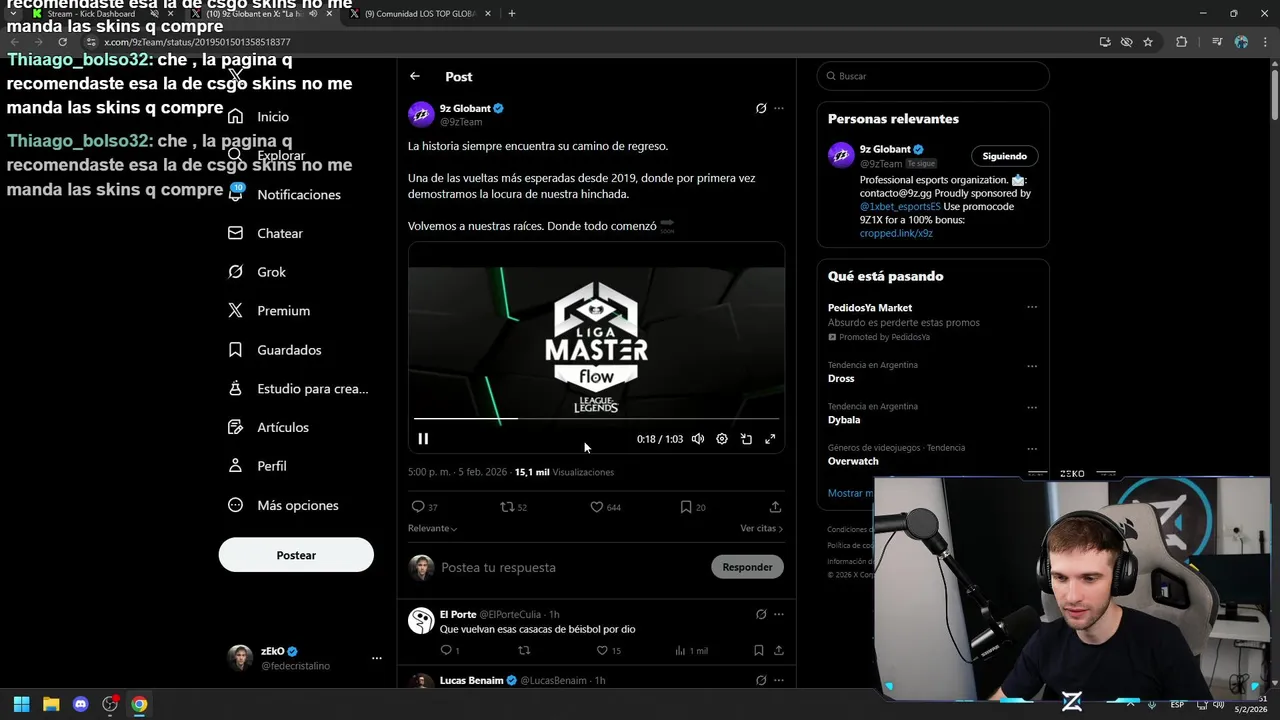This screenshot has height=720, width=1280.
Task: Open more menu for Dross trend
Action: 1032,366
